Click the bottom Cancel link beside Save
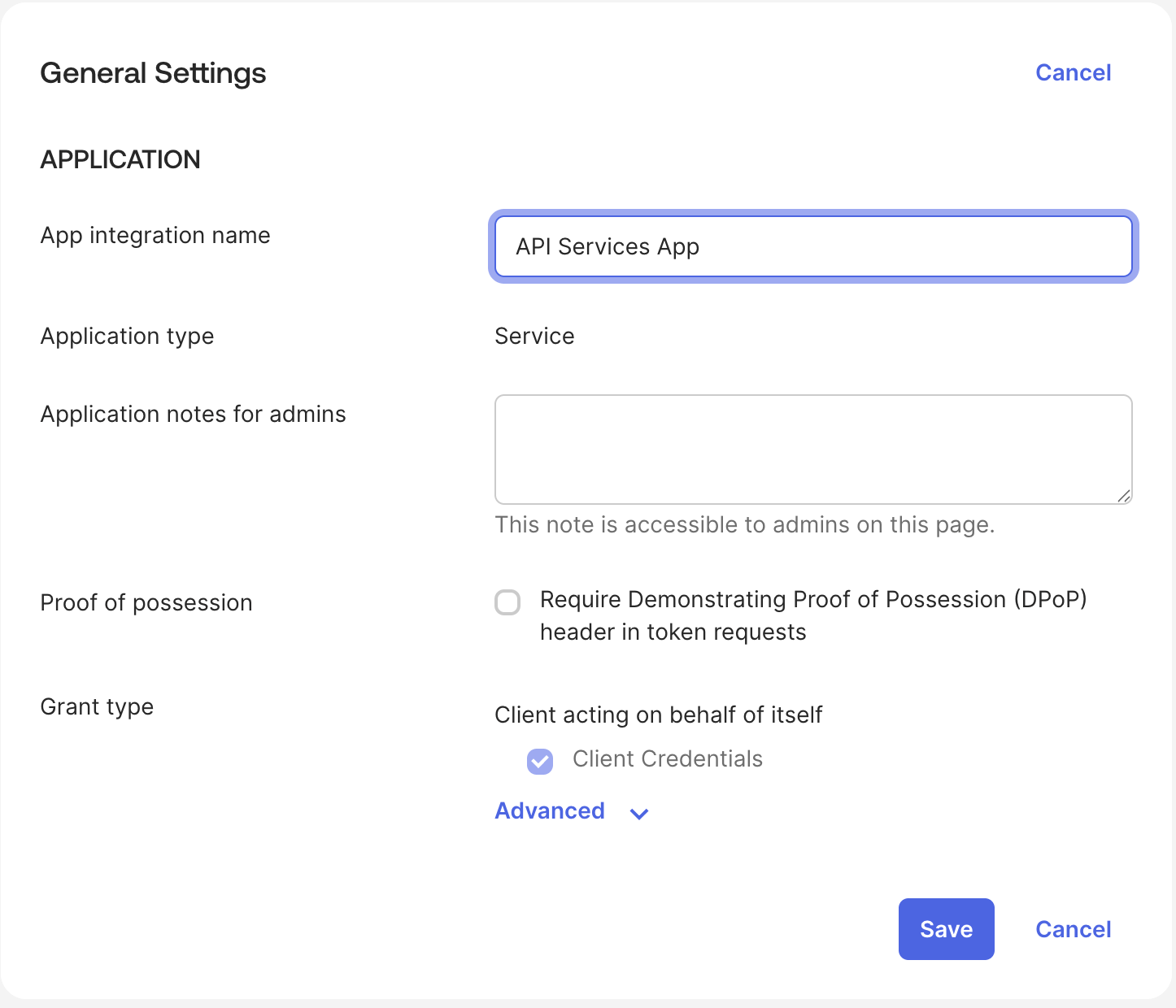 pos(1073,930)
